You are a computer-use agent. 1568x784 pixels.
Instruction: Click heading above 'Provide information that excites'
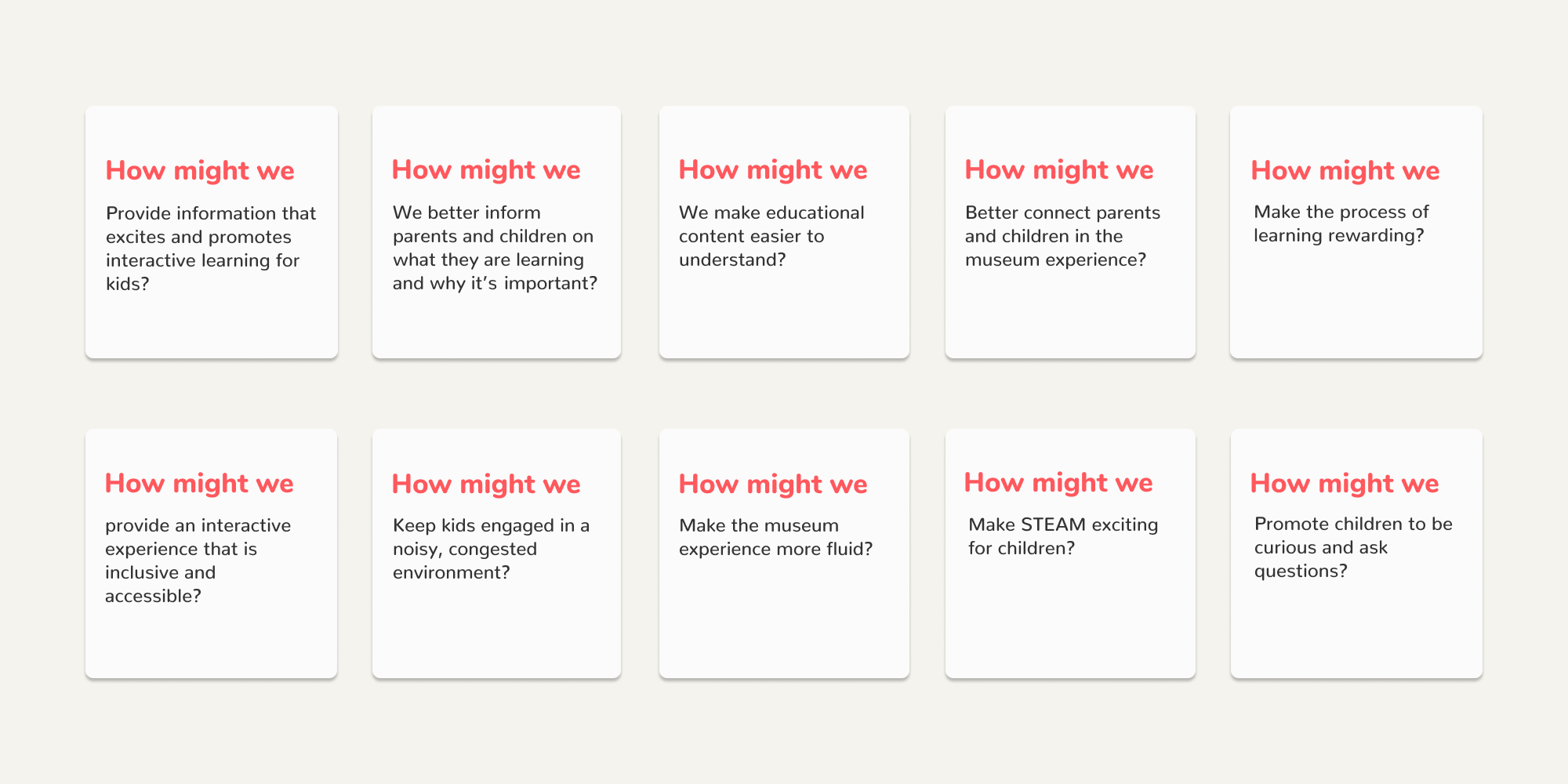(x=200, y=171)
